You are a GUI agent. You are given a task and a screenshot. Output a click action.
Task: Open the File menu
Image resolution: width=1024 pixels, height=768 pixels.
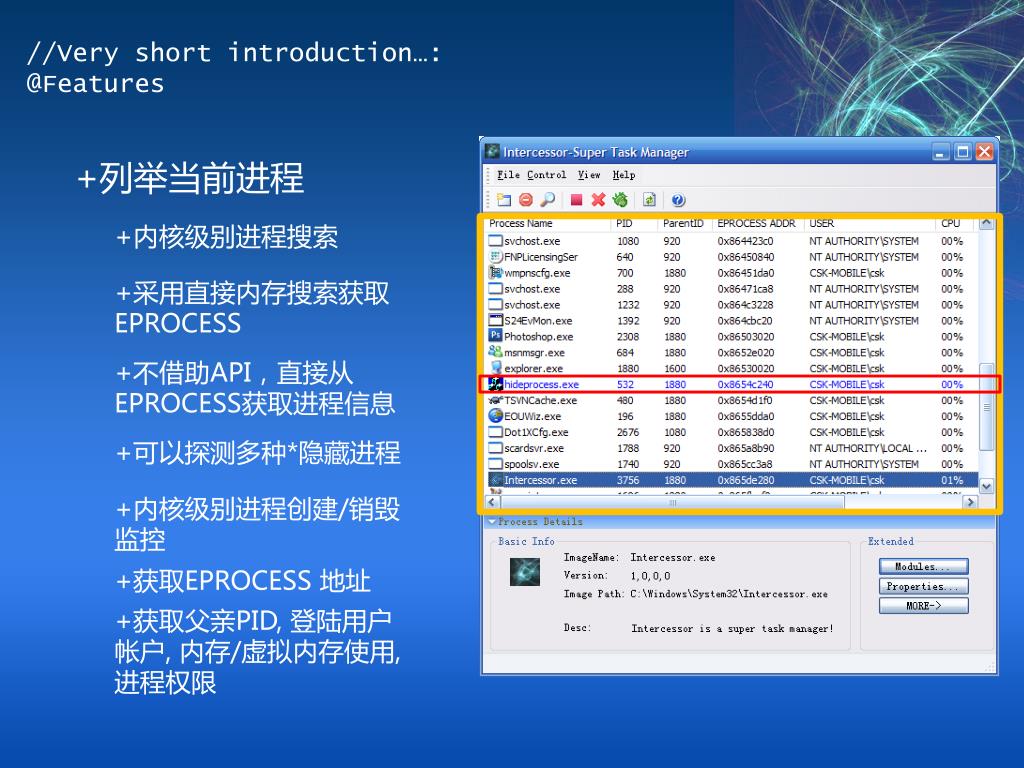pos(508,175)
